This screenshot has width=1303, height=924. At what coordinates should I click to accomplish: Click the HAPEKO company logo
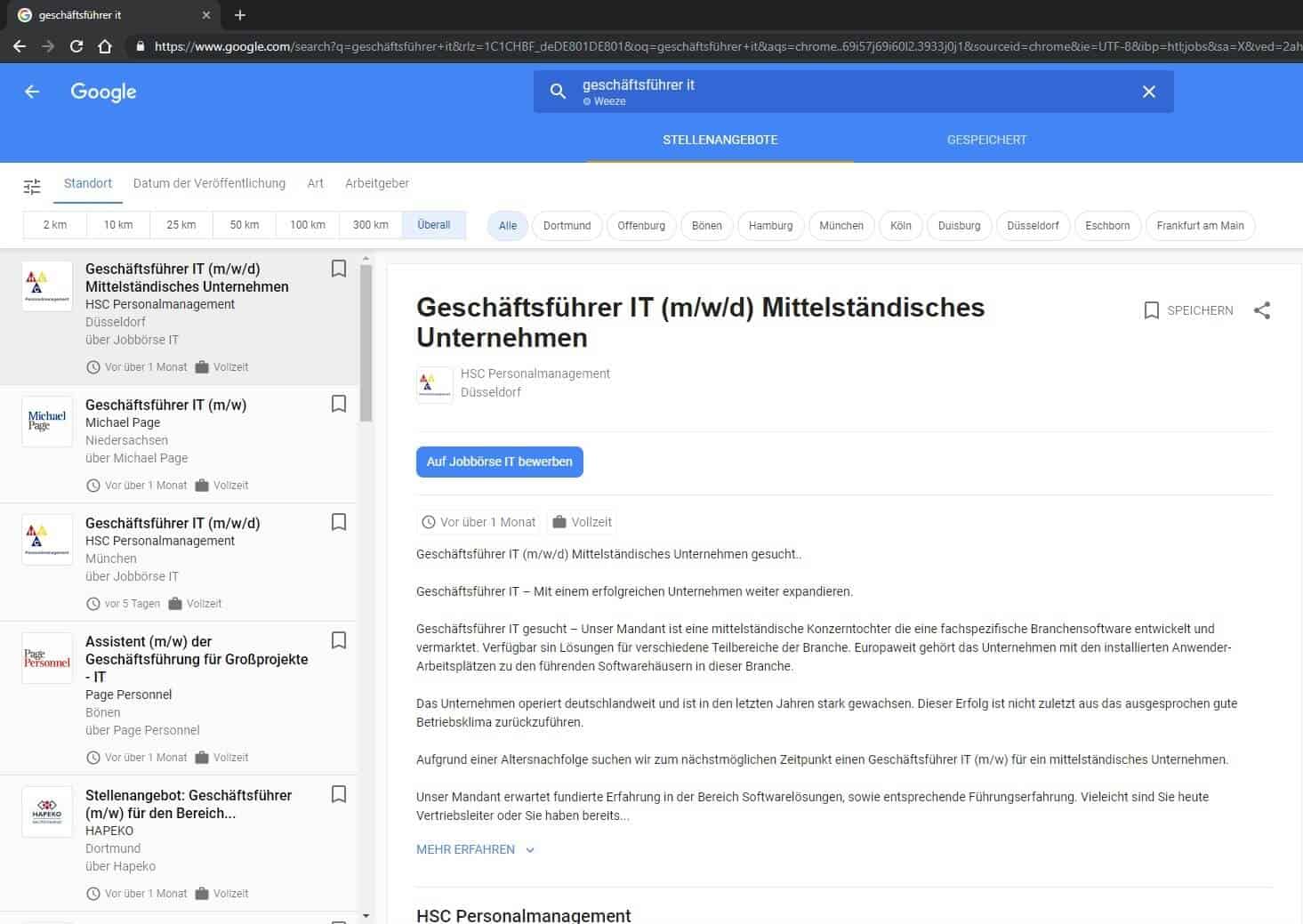47,812
